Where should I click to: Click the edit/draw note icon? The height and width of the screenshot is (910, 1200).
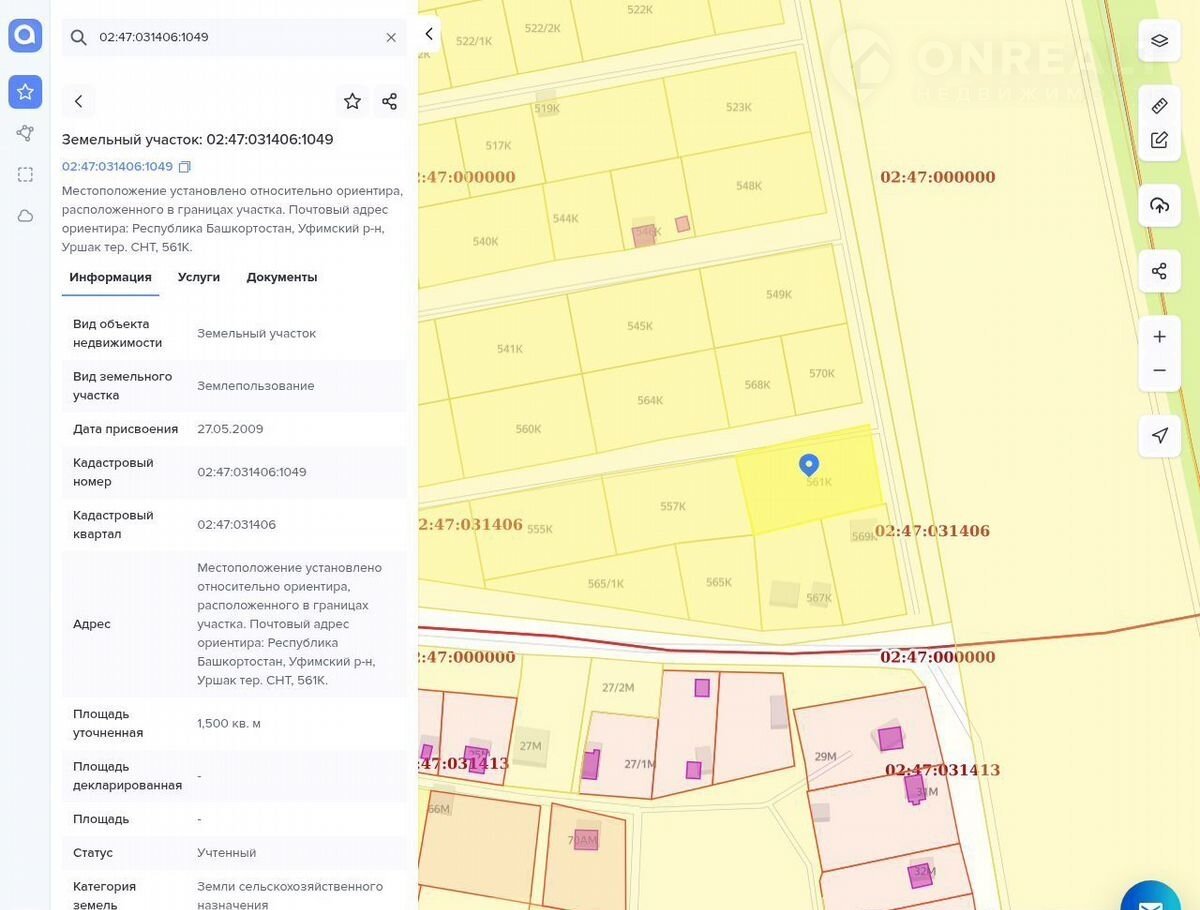(1159, 140)
